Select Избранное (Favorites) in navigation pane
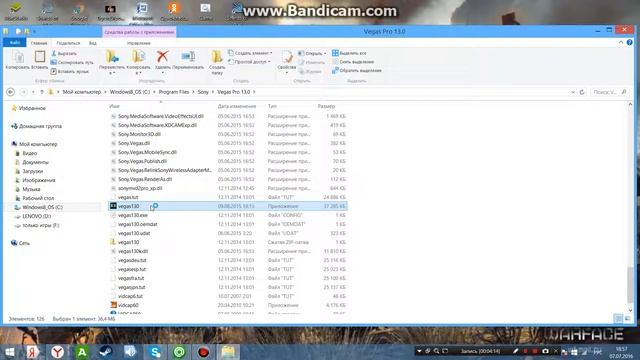The width and height of the screenshot is (640, 360). (x=32, y=108)
